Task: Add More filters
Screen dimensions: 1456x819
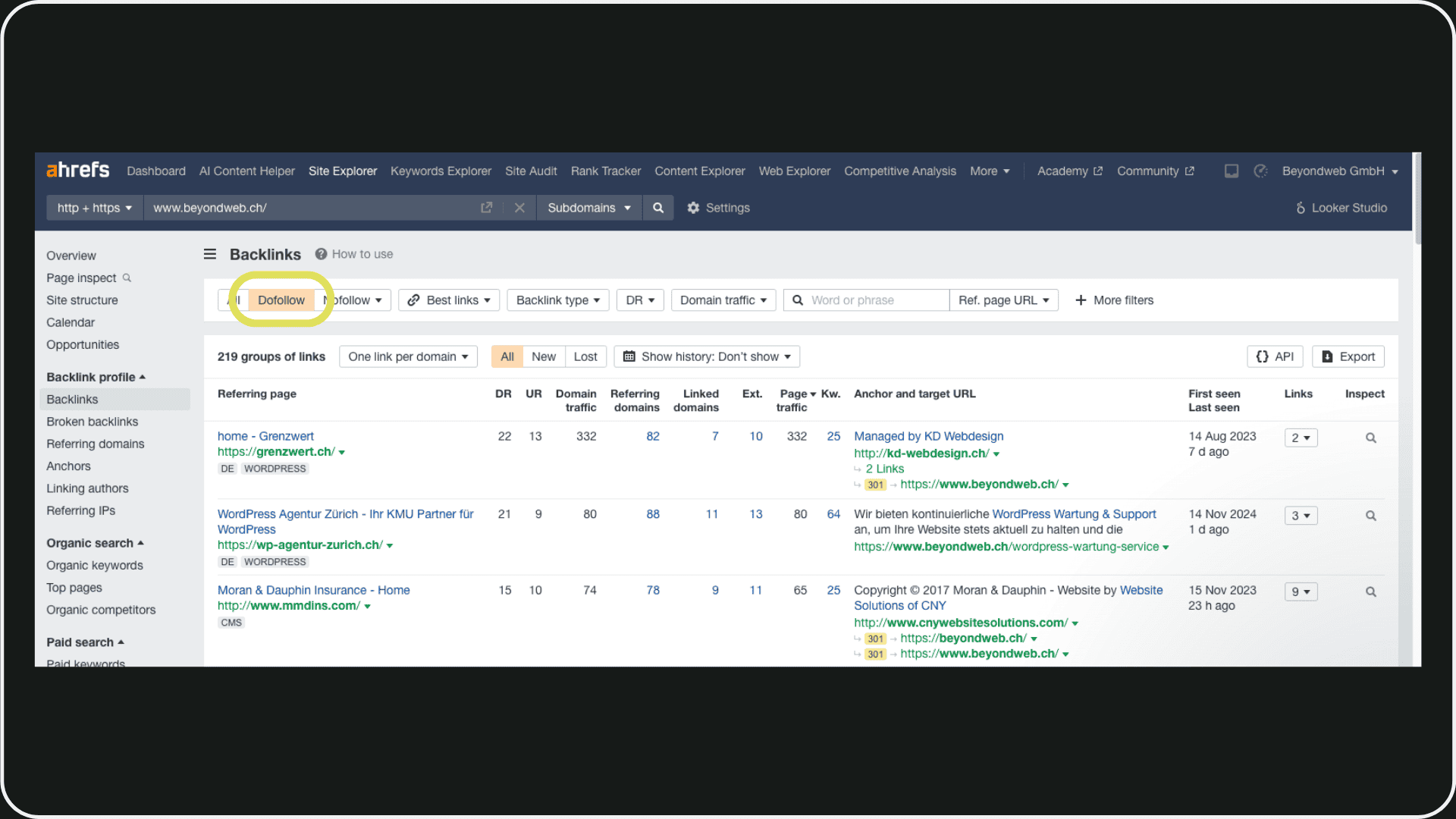Action: point(1115,300)
